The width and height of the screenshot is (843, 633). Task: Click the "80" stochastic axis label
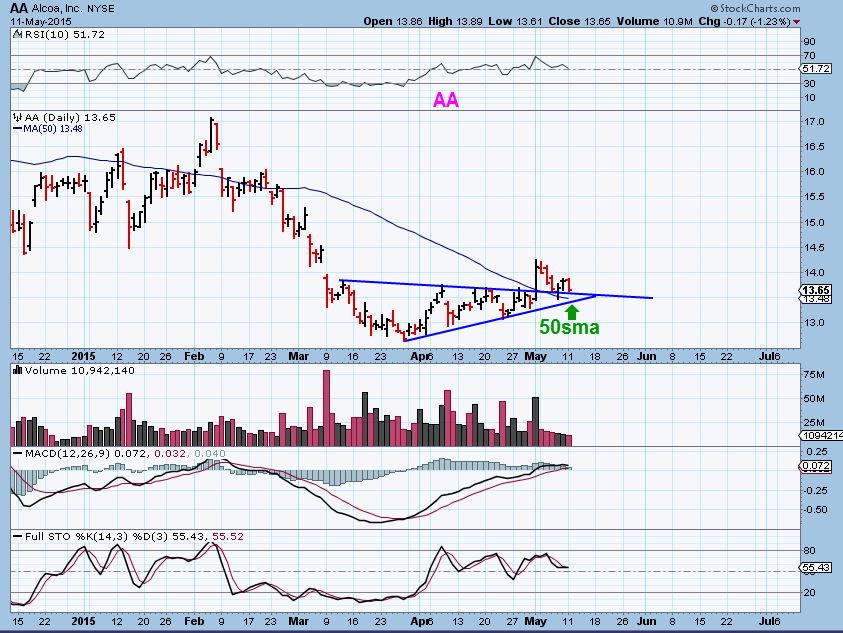(810, 551)
